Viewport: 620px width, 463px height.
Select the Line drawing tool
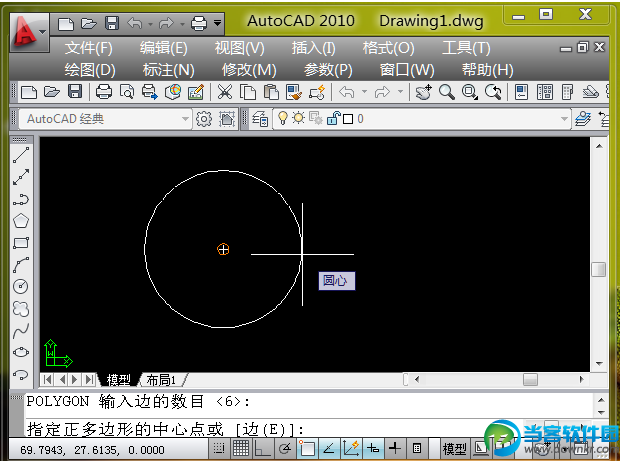(x=20, y=157)
